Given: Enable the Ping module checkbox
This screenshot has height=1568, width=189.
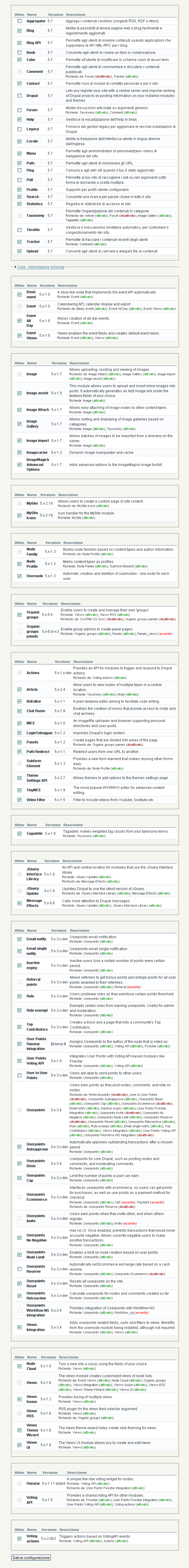Looking at the screenshot, I should 19,170.
